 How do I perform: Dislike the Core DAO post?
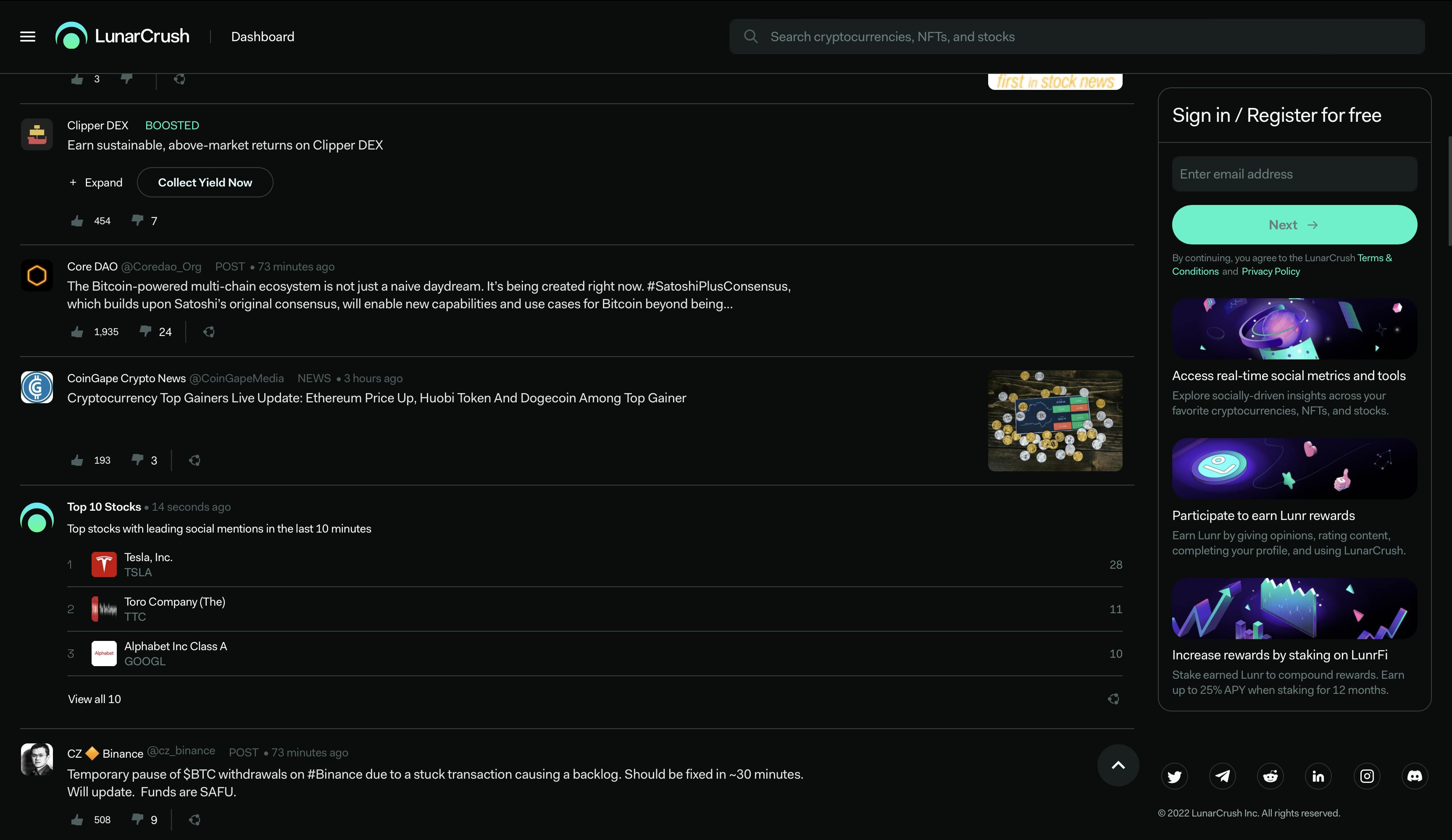pos(145,331)
